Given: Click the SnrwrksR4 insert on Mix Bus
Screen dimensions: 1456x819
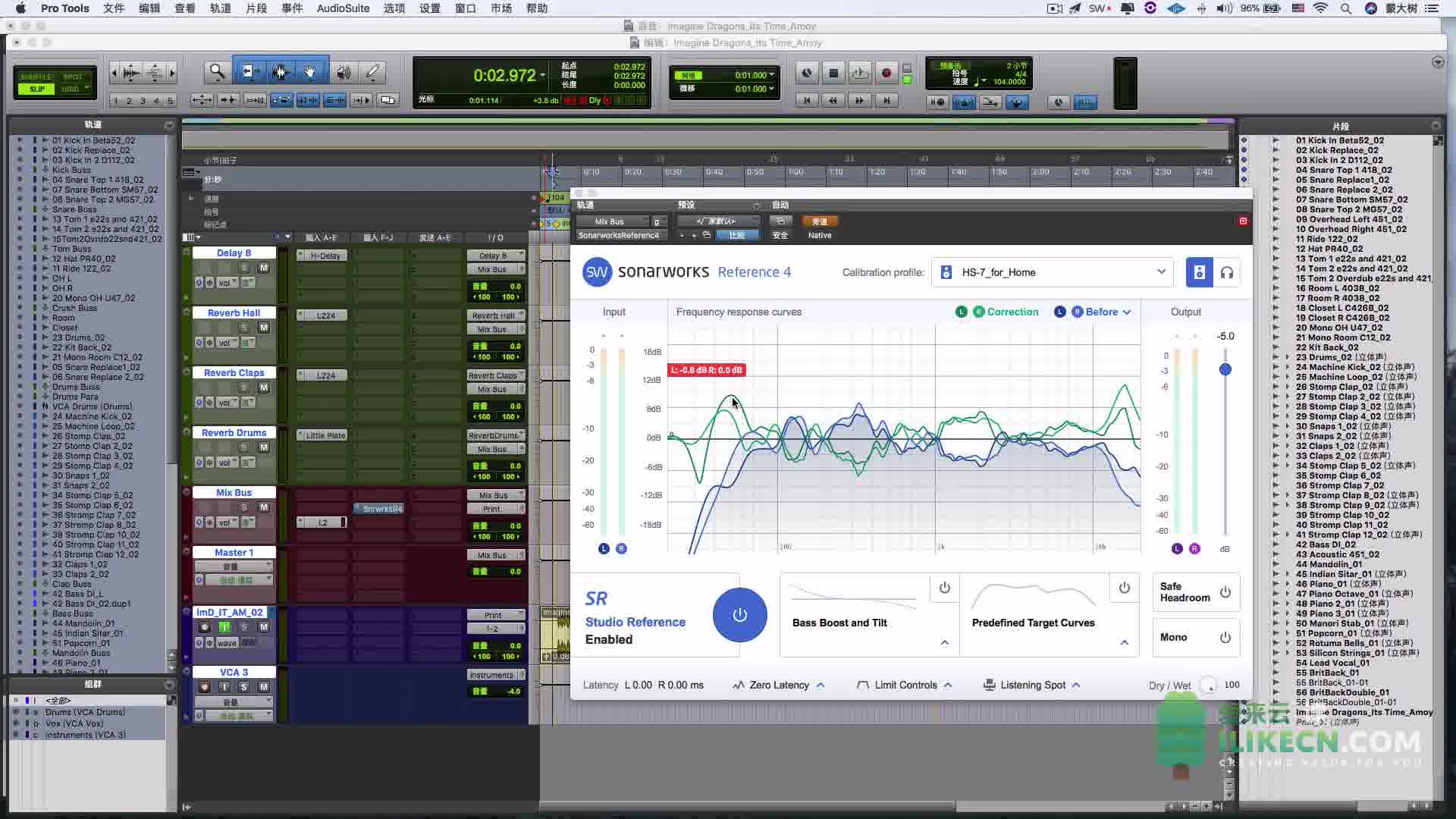Looking at the screenshot, I should [379, 509].
